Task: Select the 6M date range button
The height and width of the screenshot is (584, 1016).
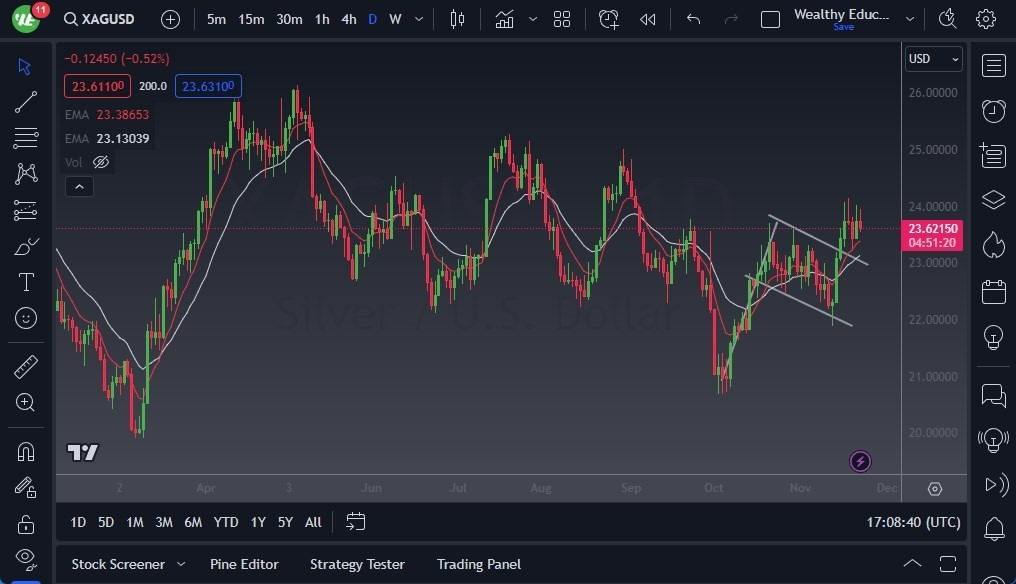Action: [x=193, y=522]
